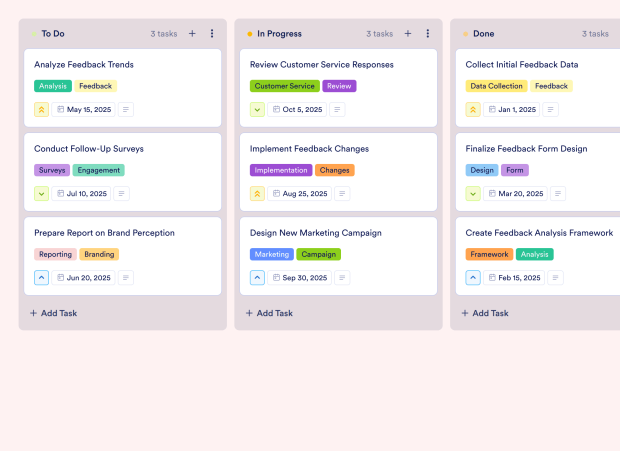The width and height of the screenshot is (620, 451).
Task: Open Jul 10, 2025 due date picker
Action: [x=81, y=194]
